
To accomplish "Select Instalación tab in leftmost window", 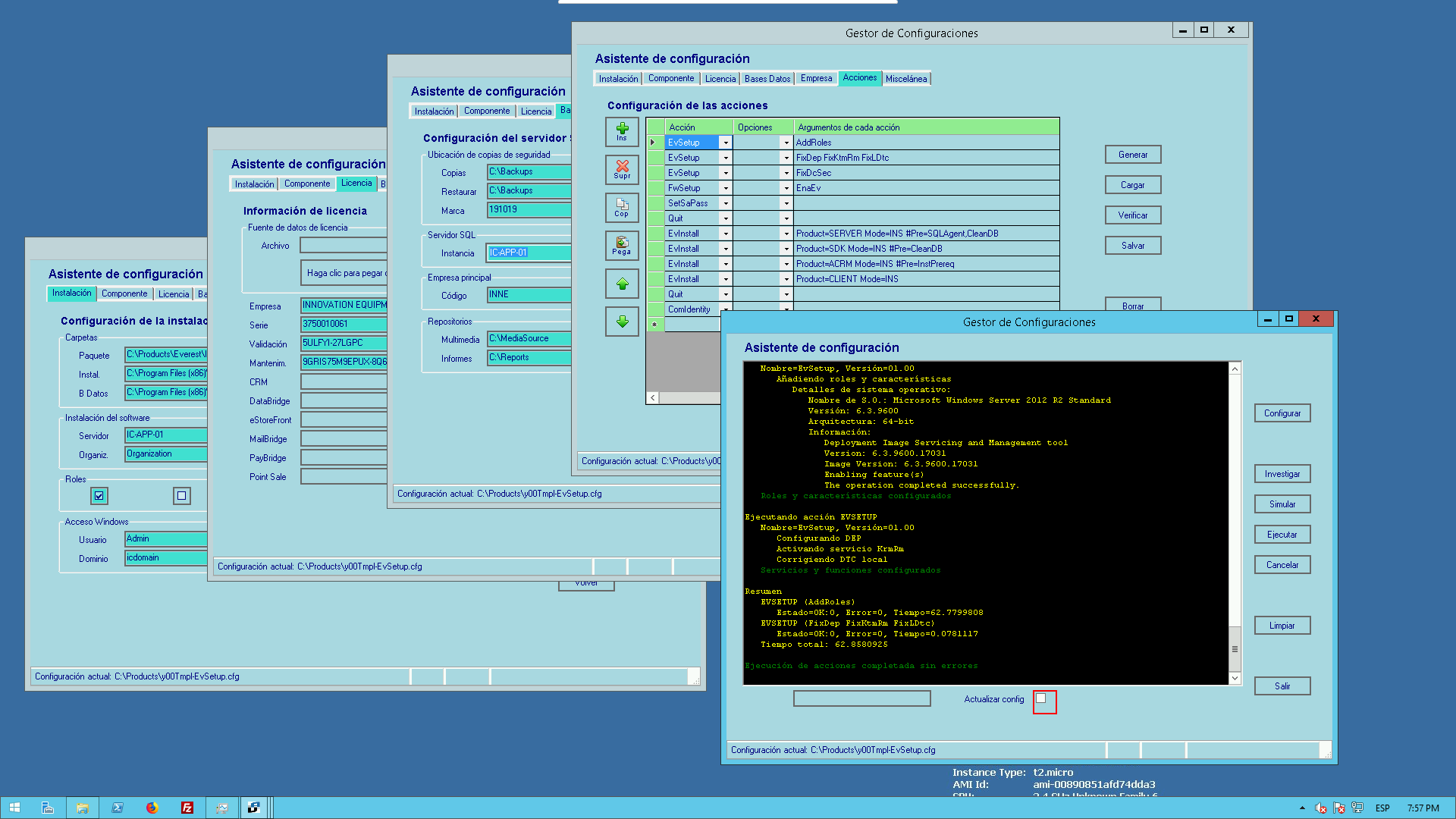I will click(x=72, y=293).
